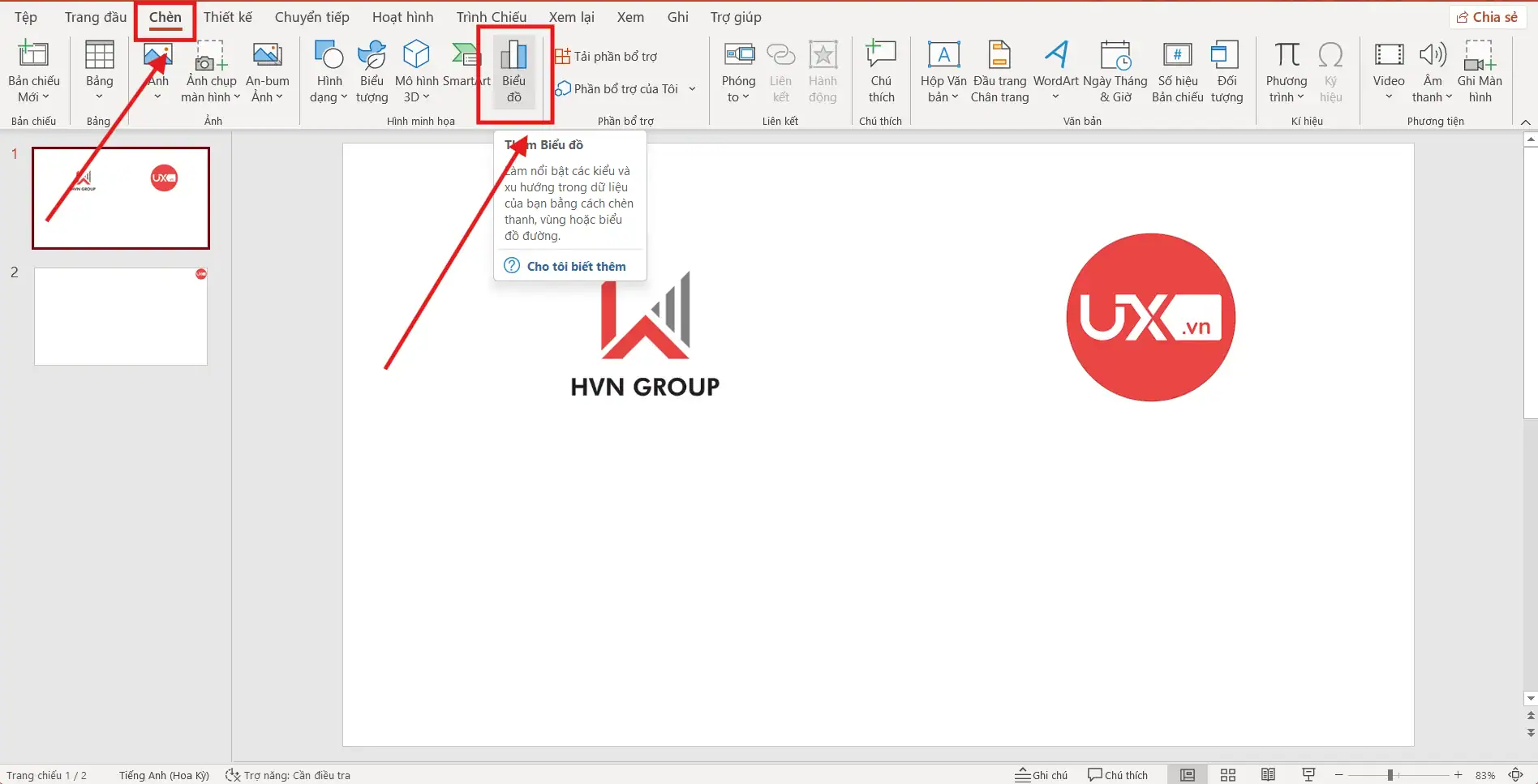Open the Cho tôi biết thêm link
The width and height of the screenshot is (1538, 784).
click(576, 266)
